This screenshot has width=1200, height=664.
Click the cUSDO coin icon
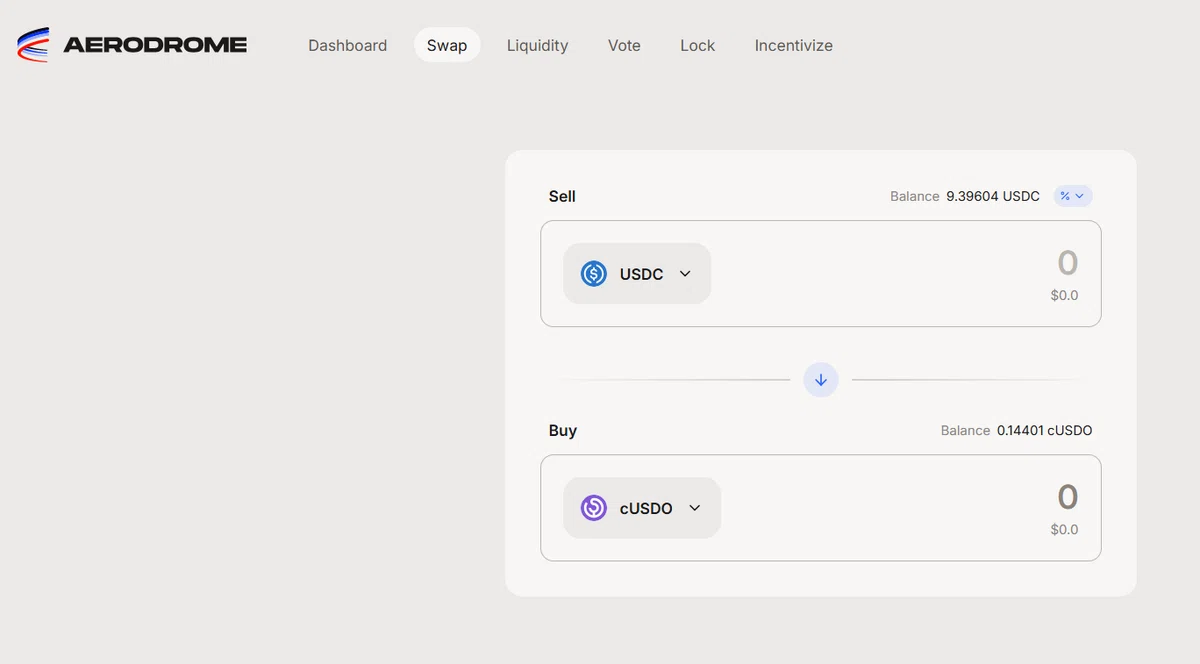(x=594, y=508)
